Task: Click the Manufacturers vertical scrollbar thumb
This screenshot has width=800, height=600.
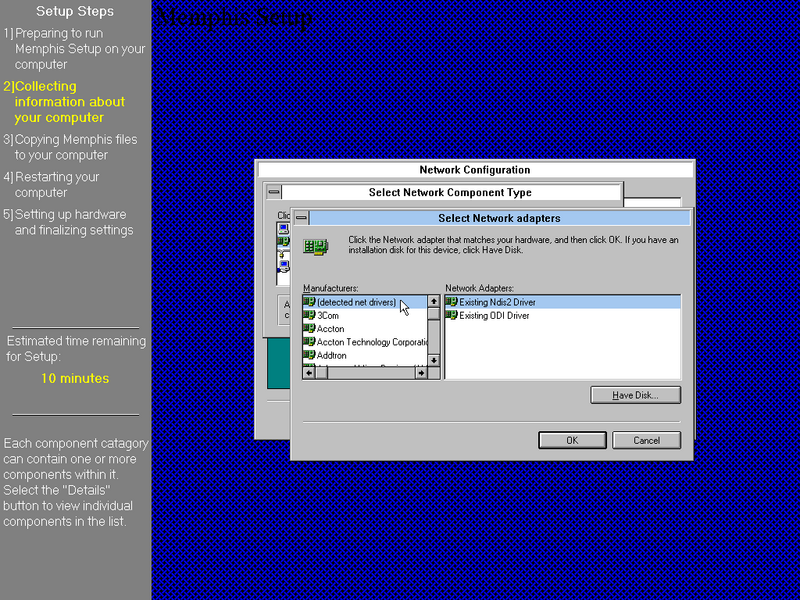Action: tap(434, 313)
